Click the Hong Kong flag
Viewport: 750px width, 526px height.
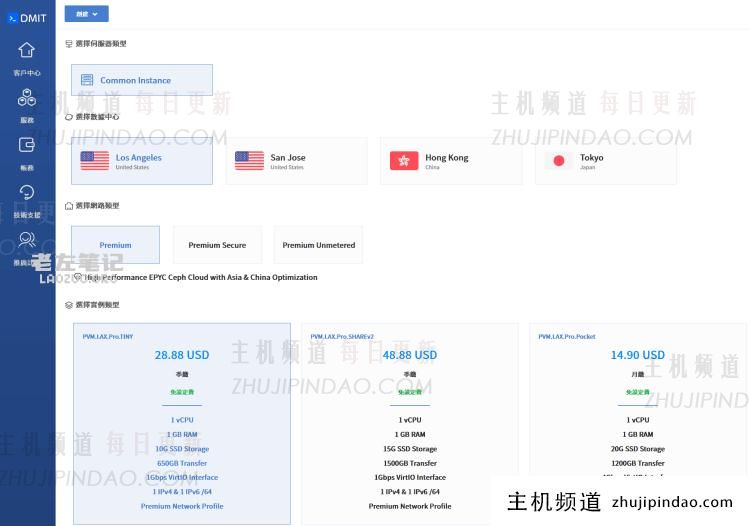tap(404, 161)
